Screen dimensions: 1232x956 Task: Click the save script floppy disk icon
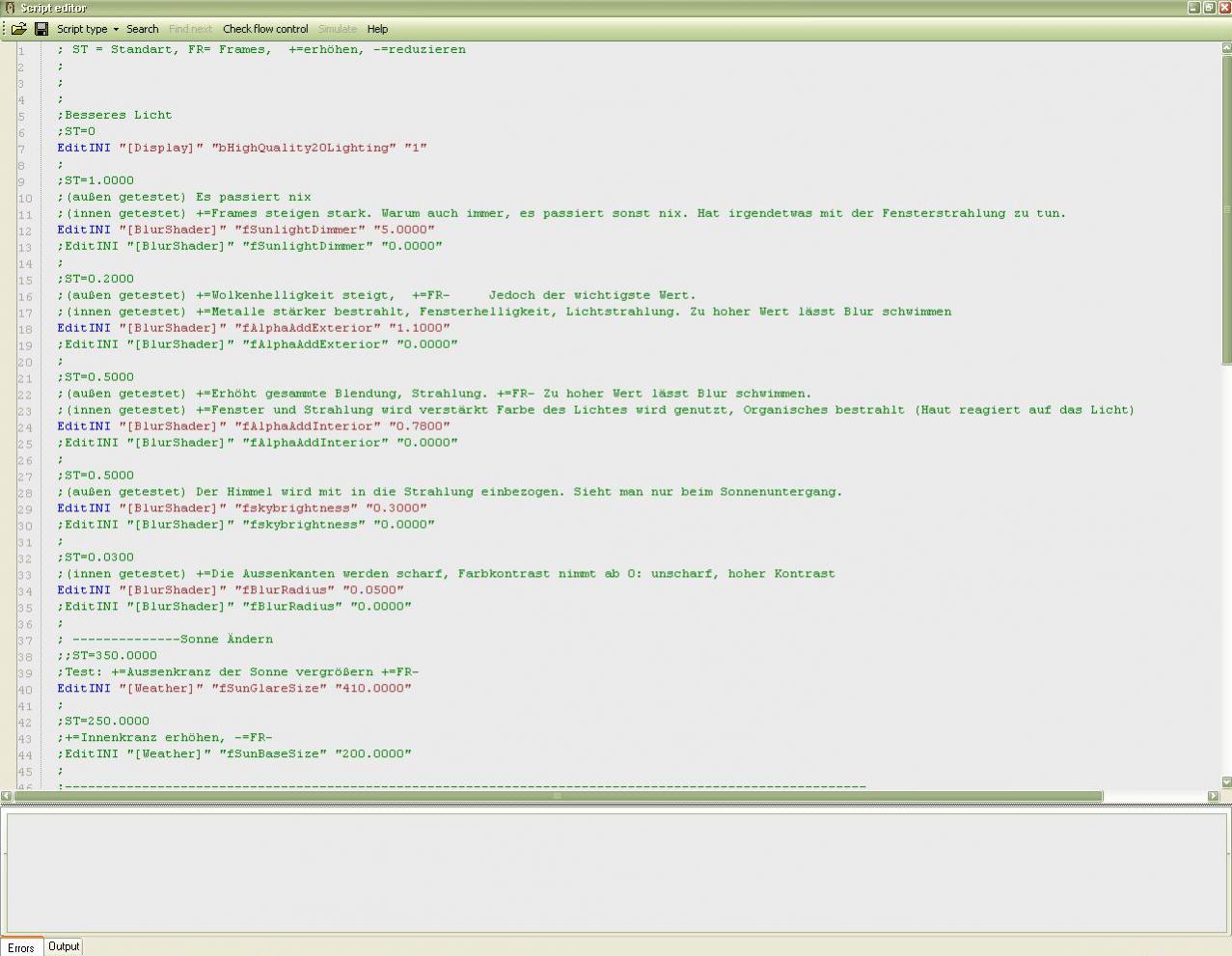tap(41, 29)
